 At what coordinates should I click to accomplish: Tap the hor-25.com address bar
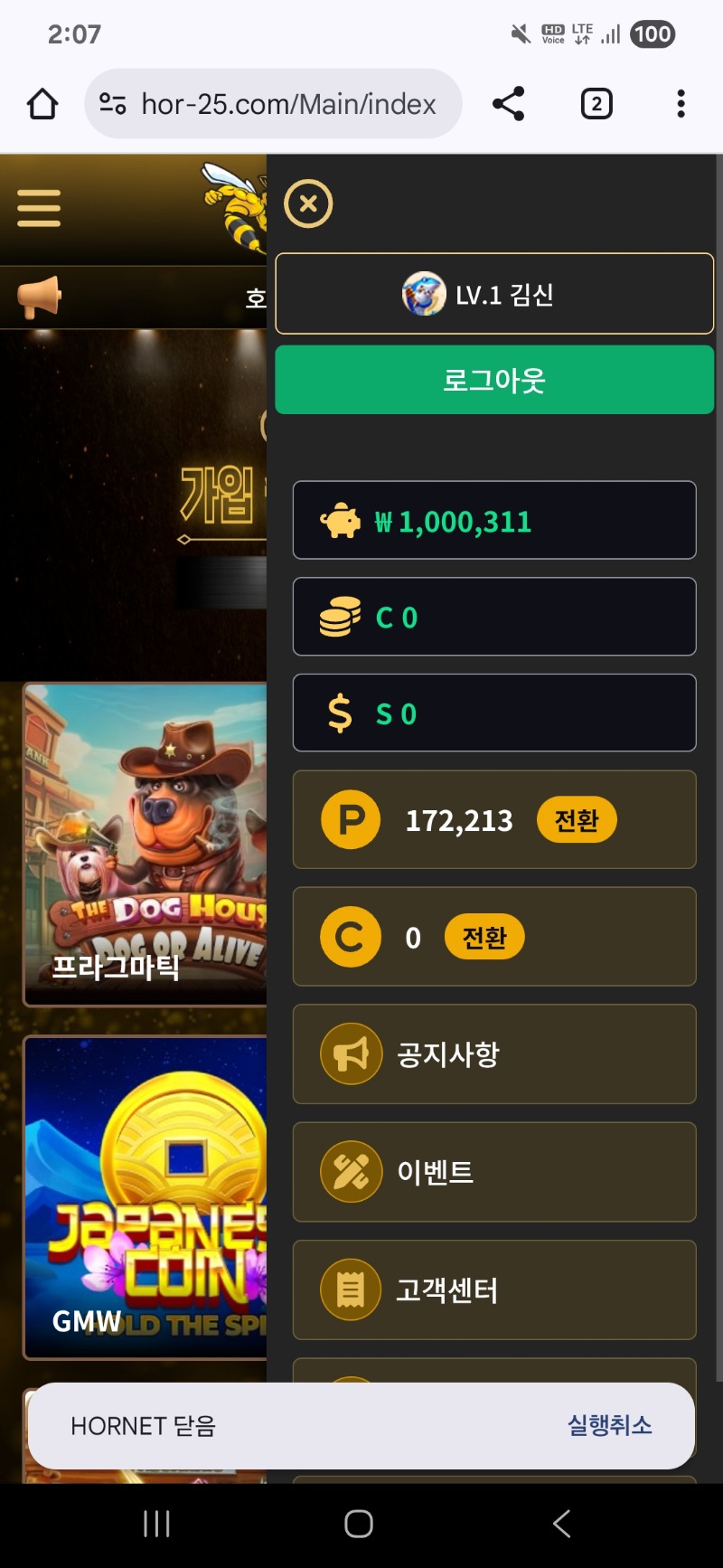[273, 104]
